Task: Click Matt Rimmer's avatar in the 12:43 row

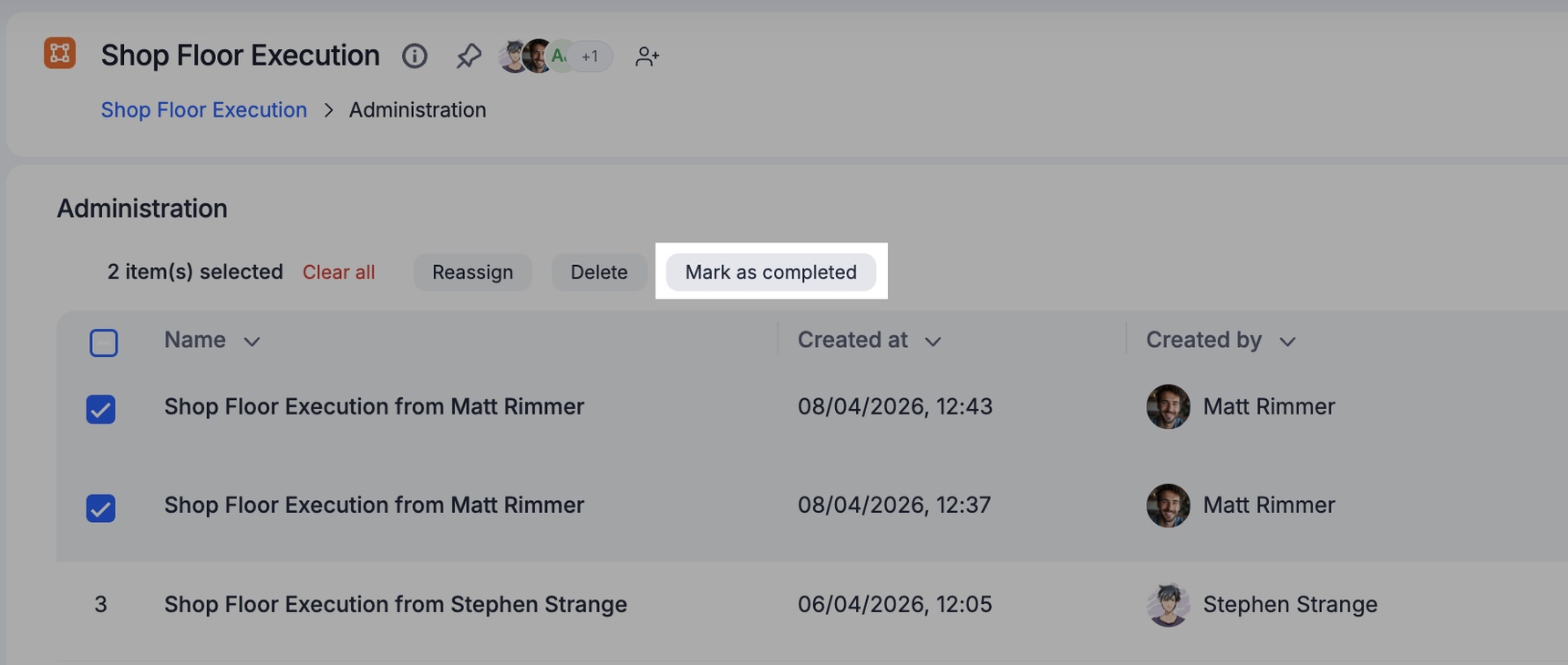Action: coord(1168,406)
